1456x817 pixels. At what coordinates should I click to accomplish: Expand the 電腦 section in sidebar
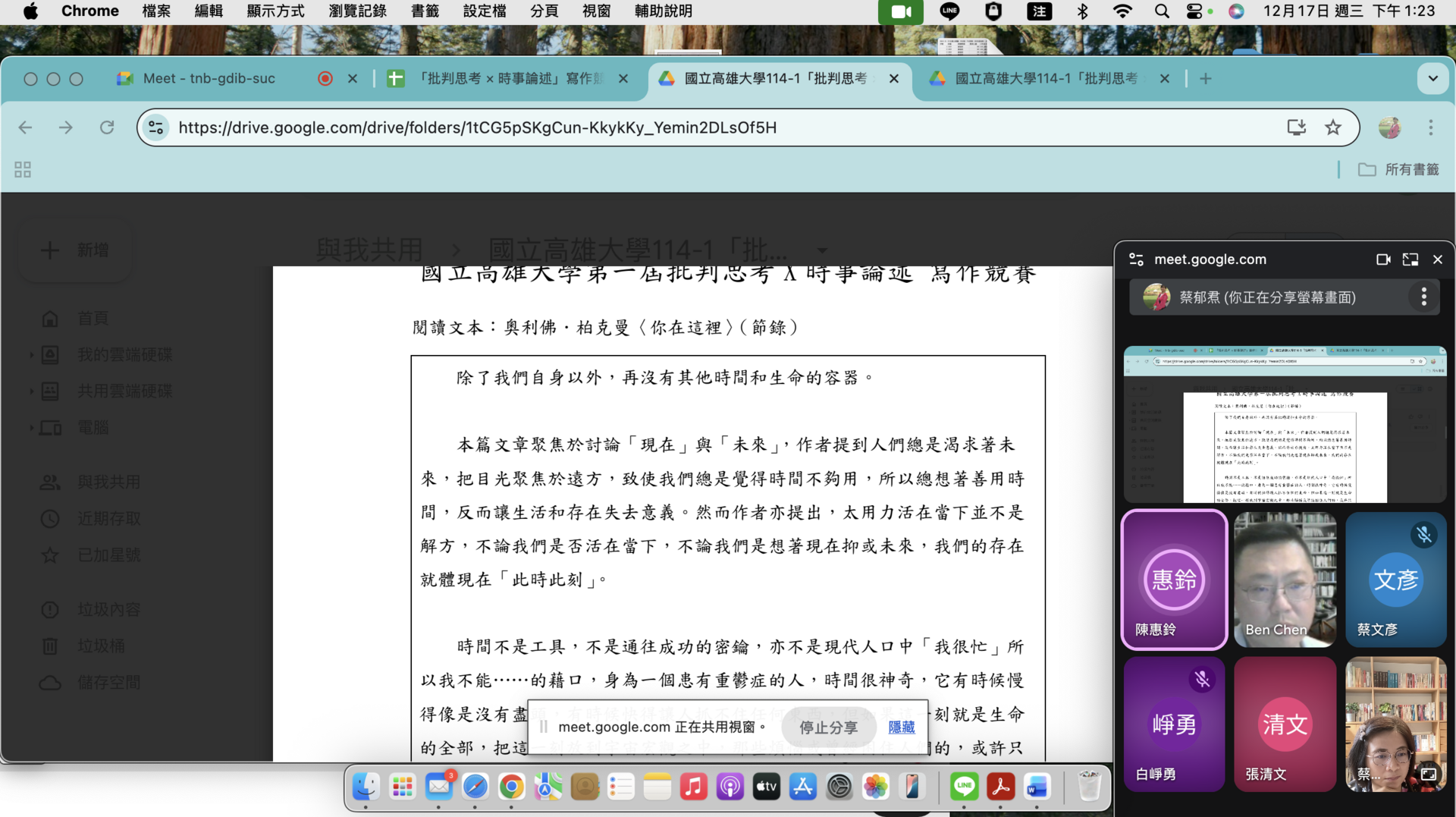[x=32, y=427]
